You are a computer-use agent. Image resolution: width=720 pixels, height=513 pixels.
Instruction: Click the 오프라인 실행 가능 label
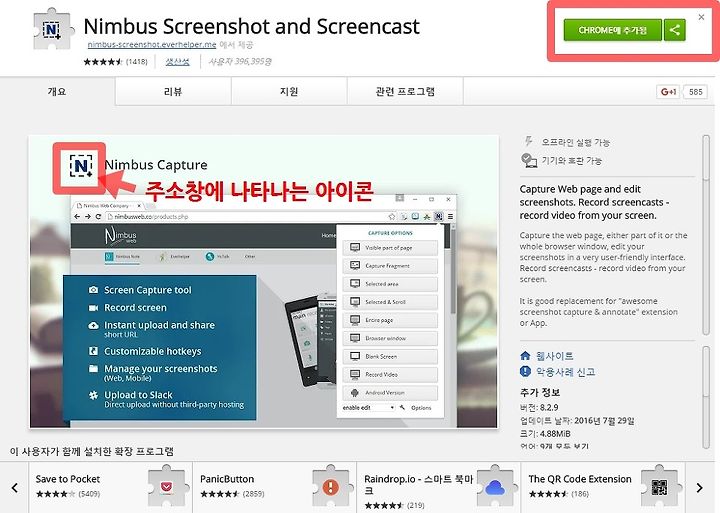(x=575, y=142)
